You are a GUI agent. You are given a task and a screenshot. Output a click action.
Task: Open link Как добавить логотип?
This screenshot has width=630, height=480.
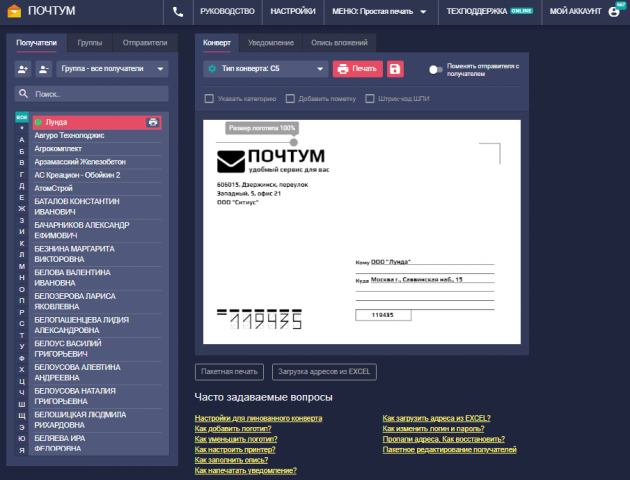tap(231, 429)
